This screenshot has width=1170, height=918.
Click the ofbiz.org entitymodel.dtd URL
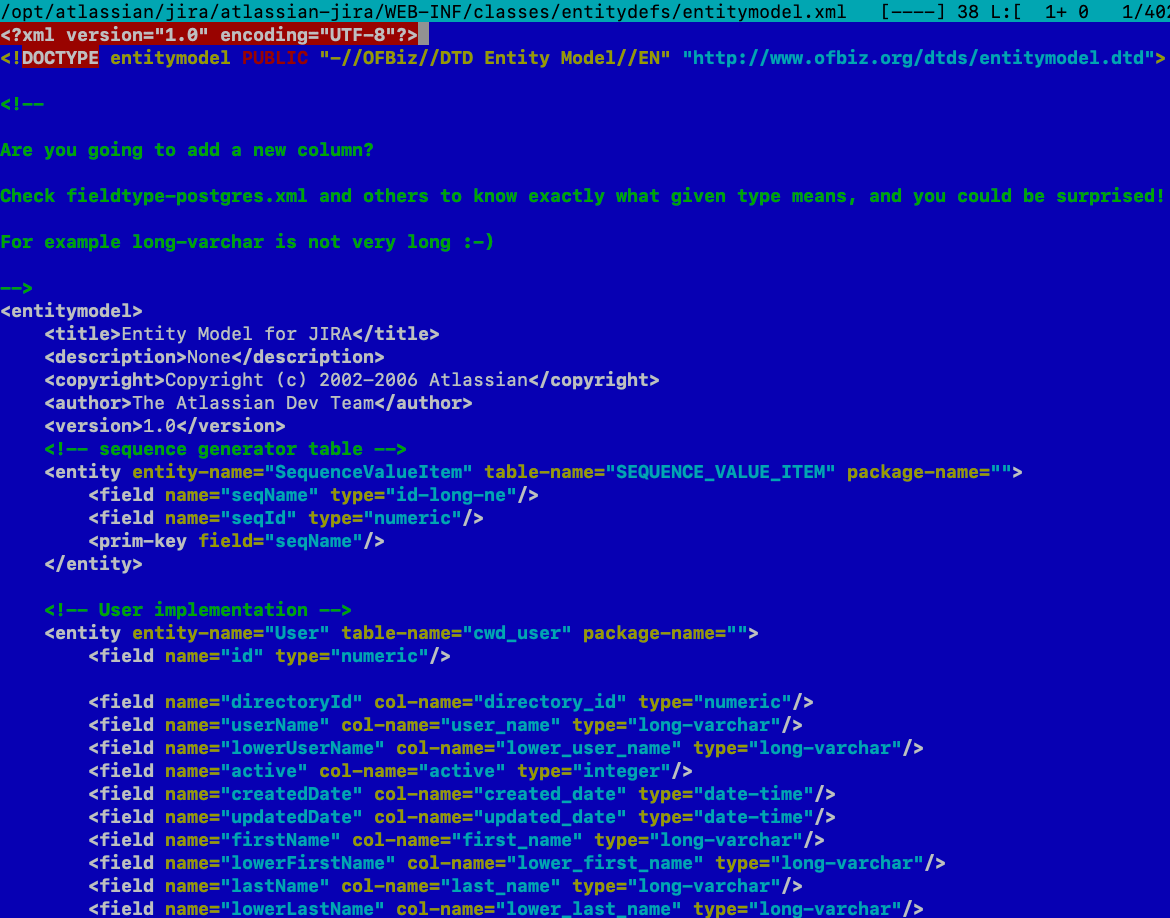918,57
